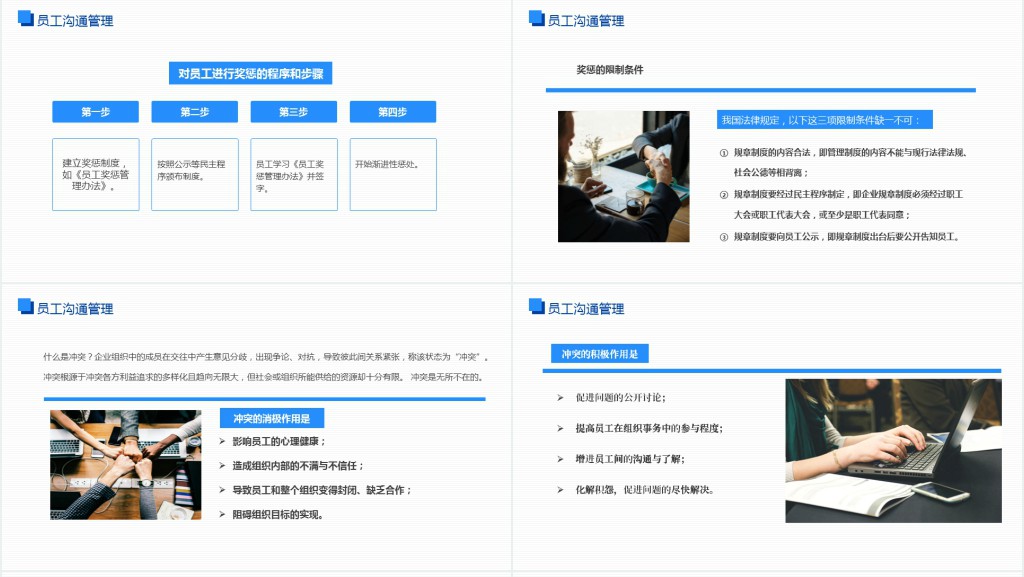This screenshot has height=577, width=1024.
Task: Select the circled number ③ marker
Action: click(724, 237)
